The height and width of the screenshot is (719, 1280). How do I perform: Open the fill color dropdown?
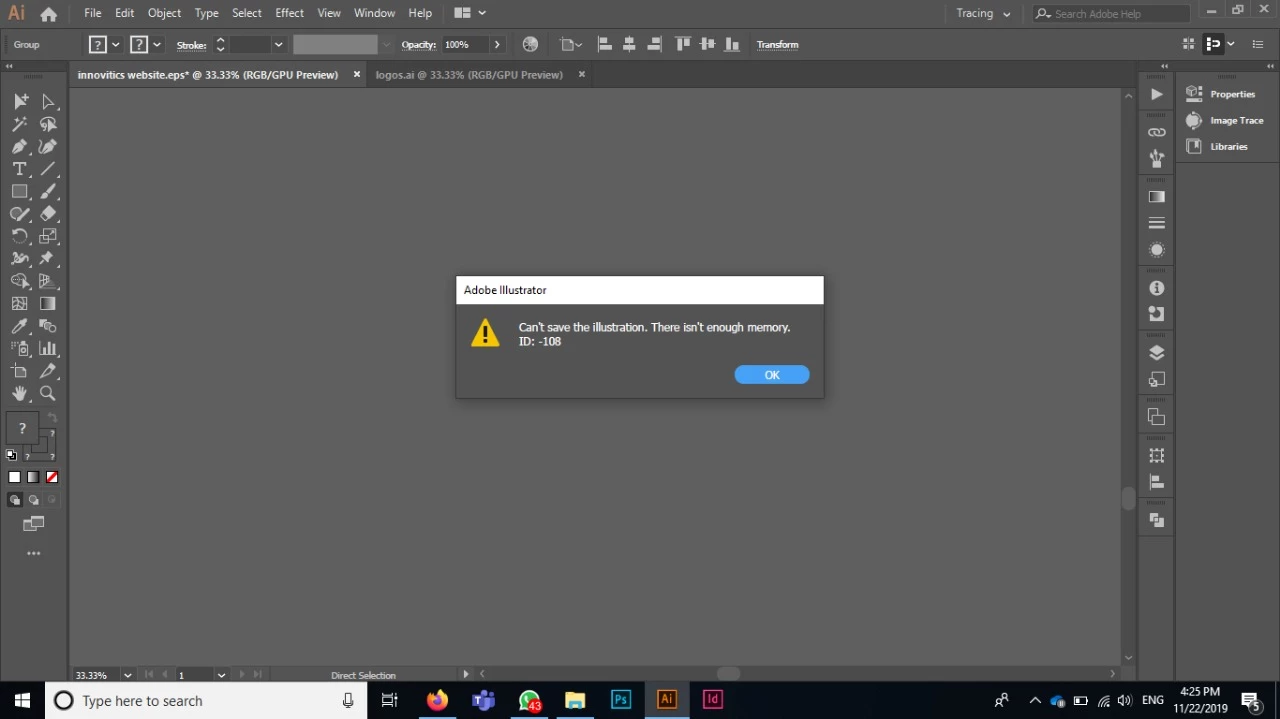pyautogui.click(x=116, y=45)
